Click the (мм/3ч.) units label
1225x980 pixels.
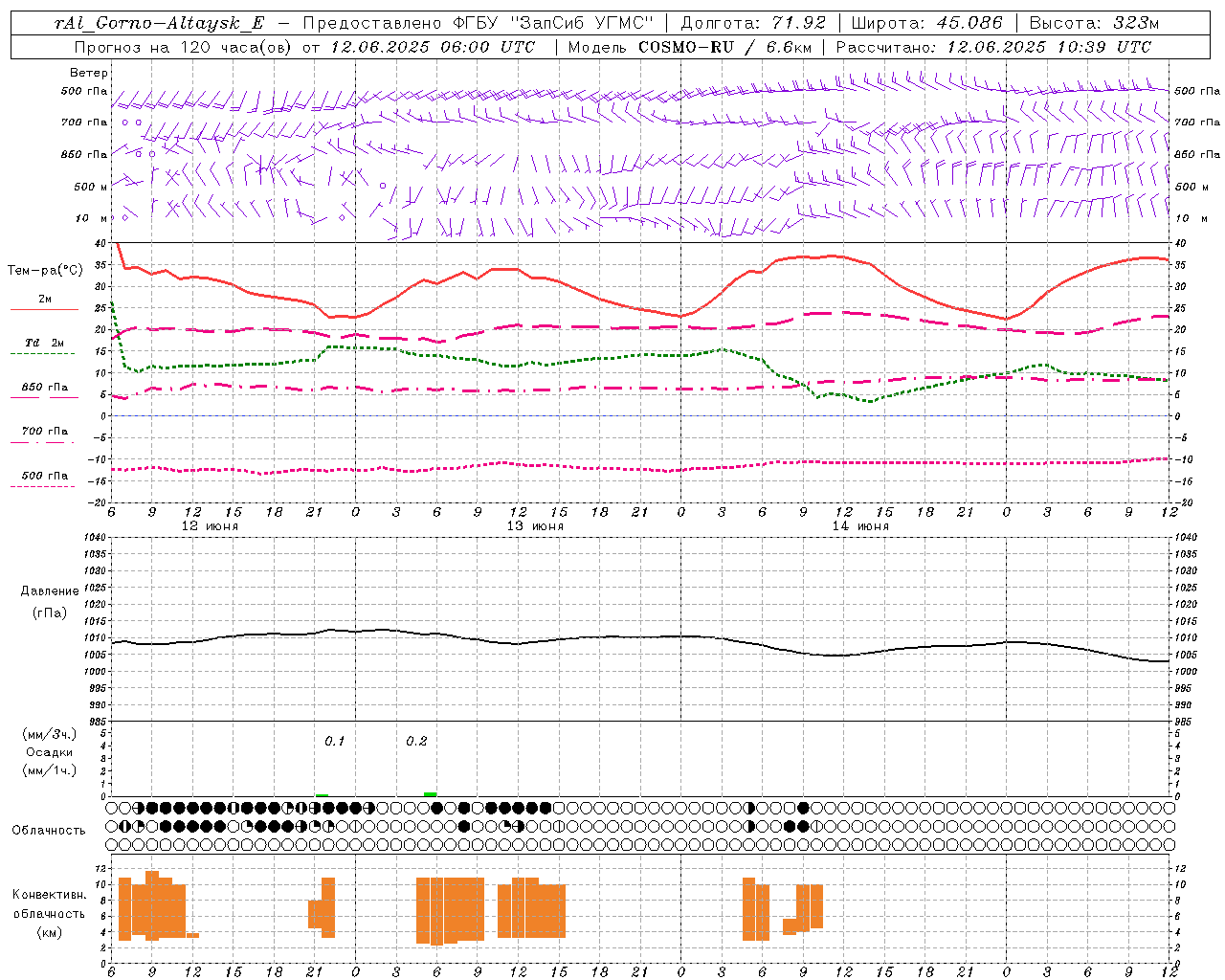50,734
